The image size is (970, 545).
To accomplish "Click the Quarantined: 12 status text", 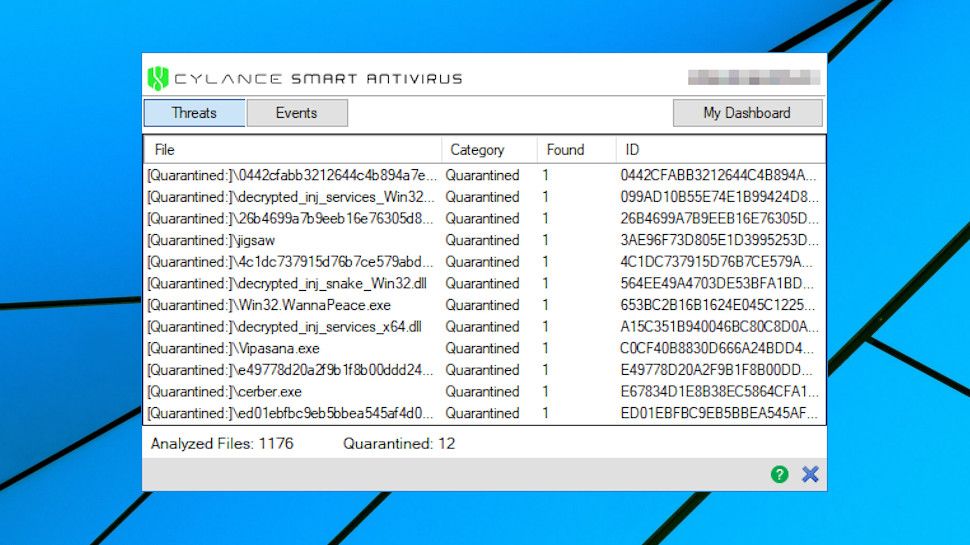I will click(x=399, y=444).
